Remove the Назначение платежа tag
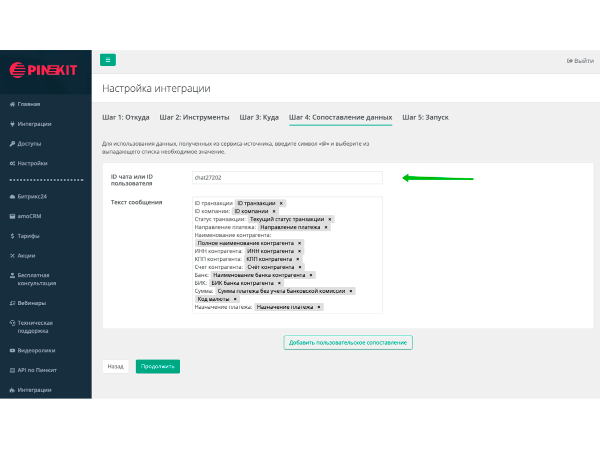 pyautogui.click(x=318, y=307)
